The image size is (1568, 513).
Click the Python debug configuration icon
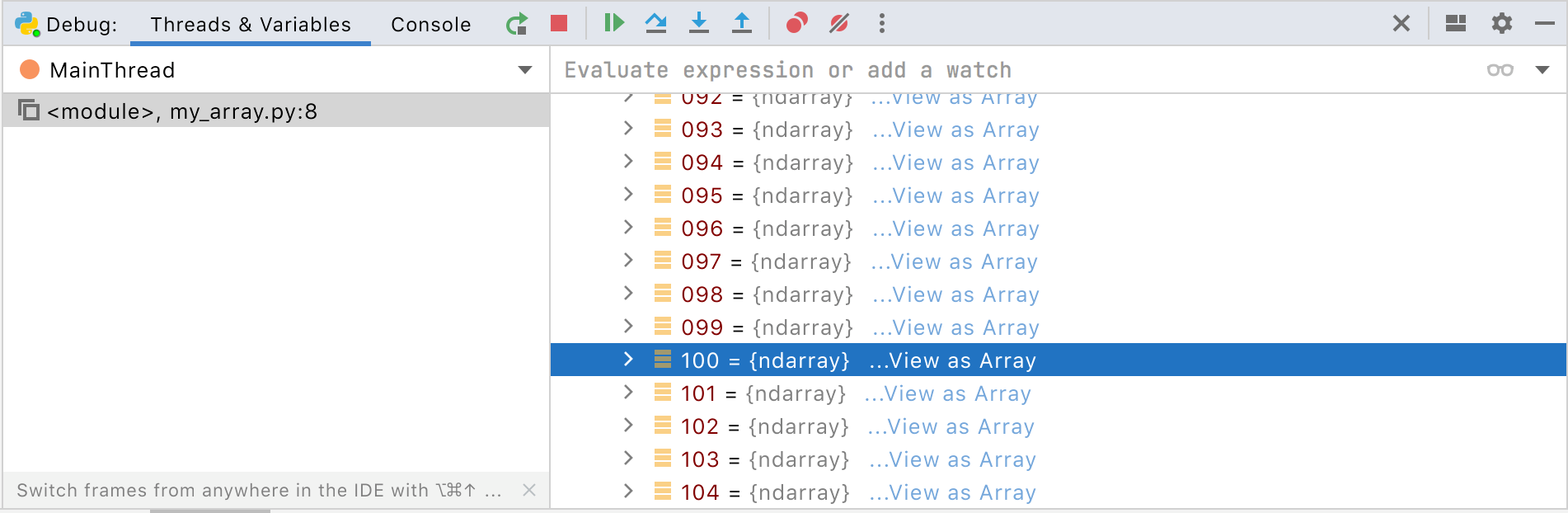click(x=27, y=24)
